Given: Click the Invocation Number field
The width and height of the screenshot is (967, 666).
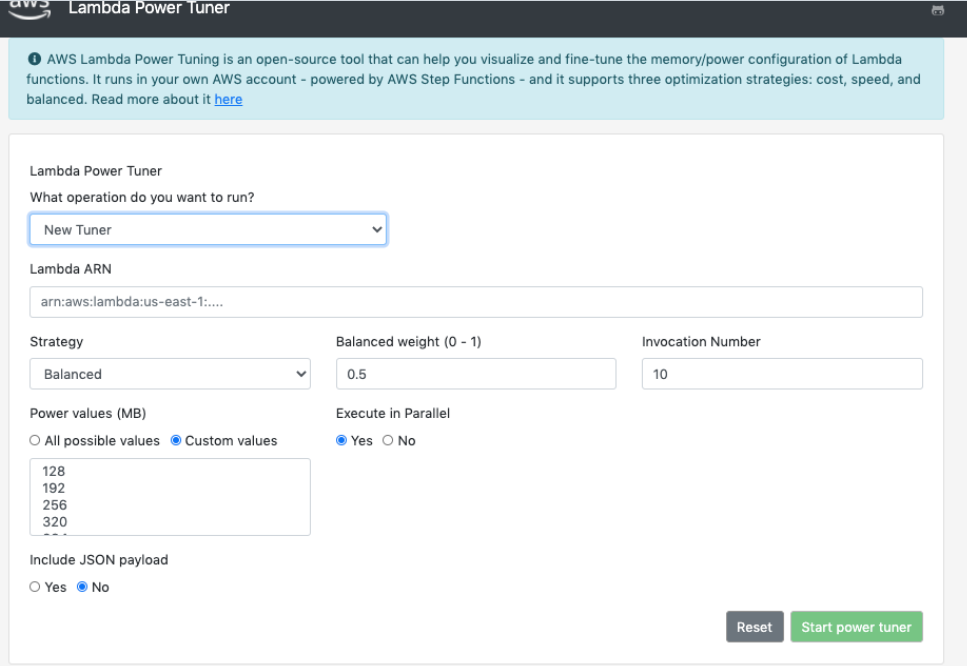Looking at the screenshot, I should coord(782,374).
